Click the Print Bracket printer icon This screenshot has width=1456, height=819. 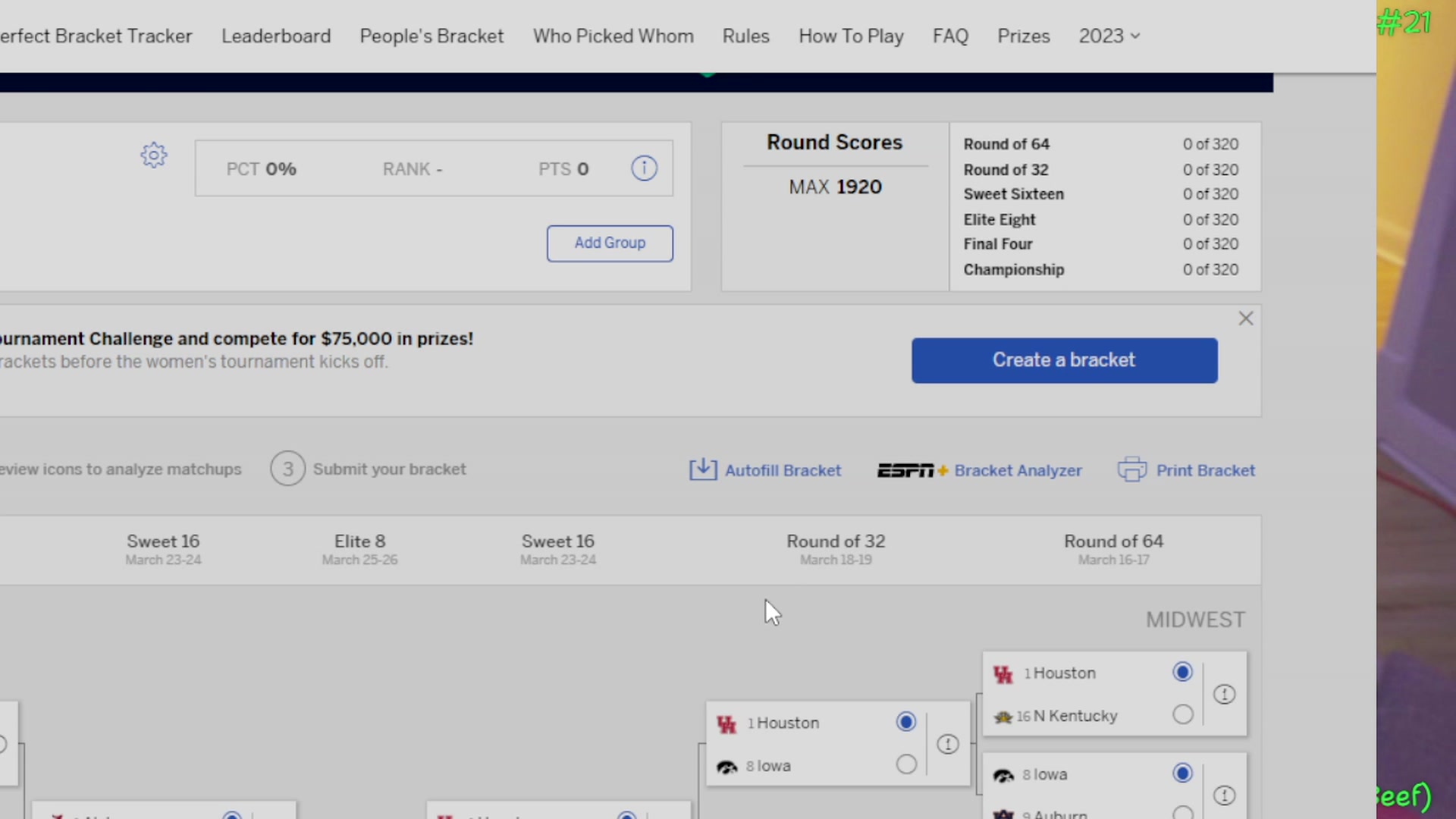pos(1132,469)
